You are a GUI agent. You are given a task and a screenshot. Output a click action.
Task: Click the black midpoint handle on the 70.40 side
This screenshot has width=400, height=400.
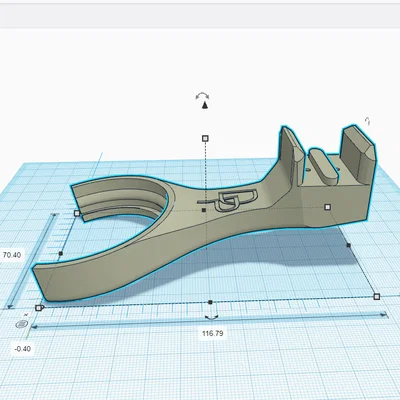[61, 254]
